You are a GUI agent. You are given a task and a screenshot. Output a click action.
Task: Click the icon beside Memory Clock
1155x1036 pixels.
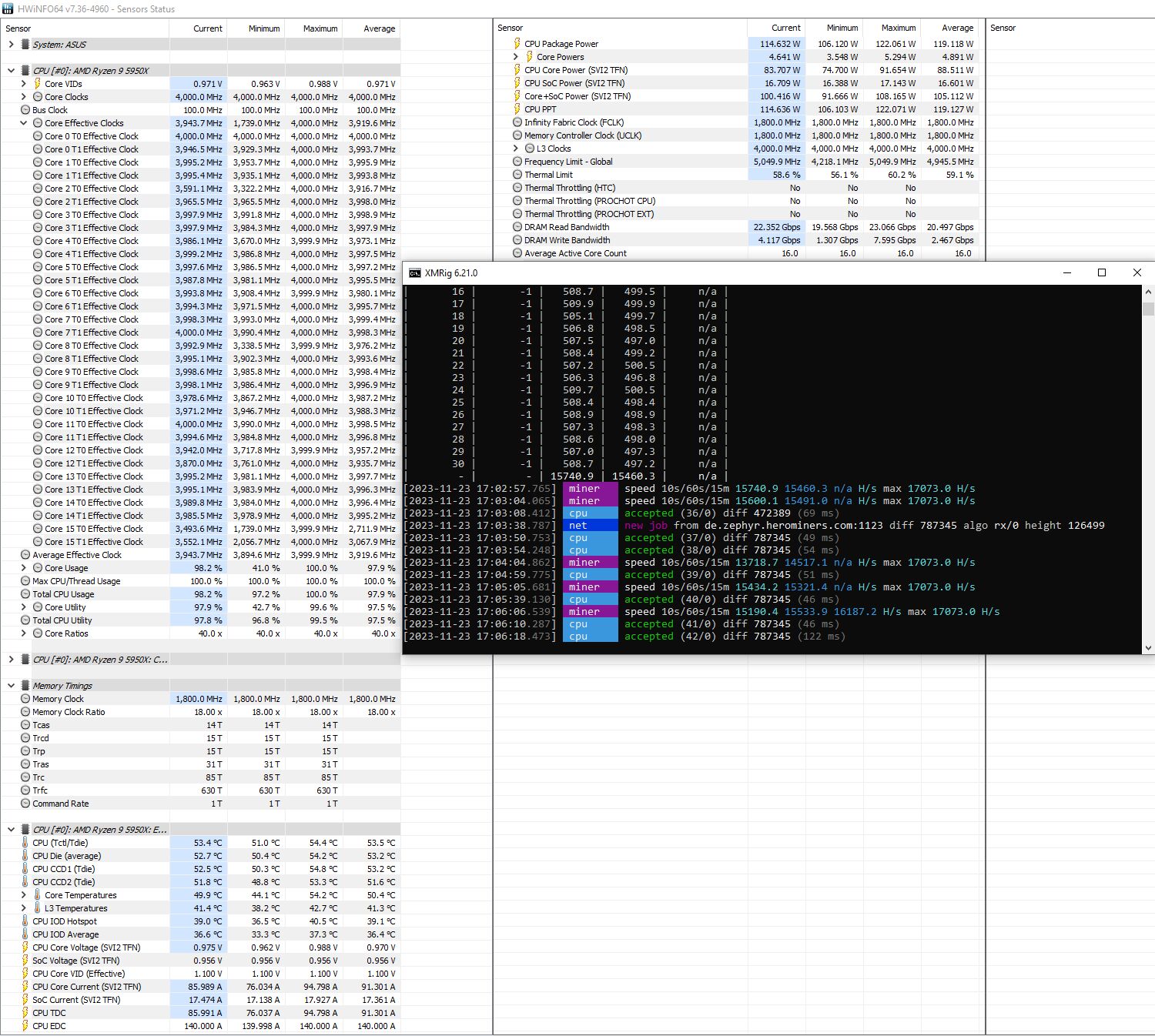click(x=25, y=699)
